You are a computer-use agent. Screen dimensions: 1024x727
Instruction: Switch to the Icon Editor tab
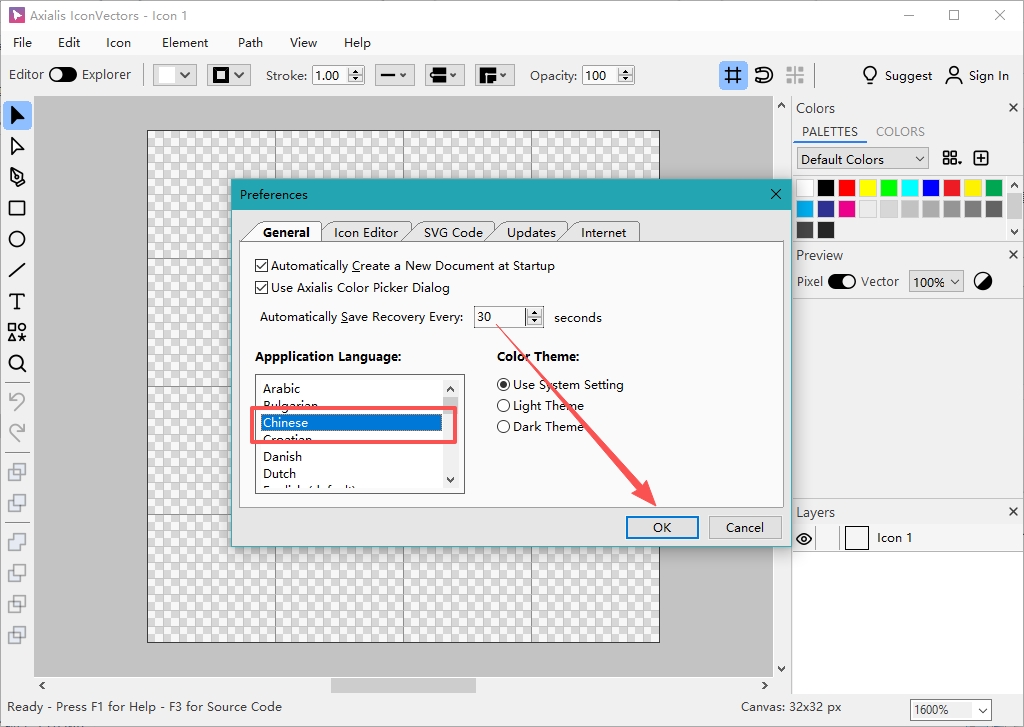tap(366, 233)
